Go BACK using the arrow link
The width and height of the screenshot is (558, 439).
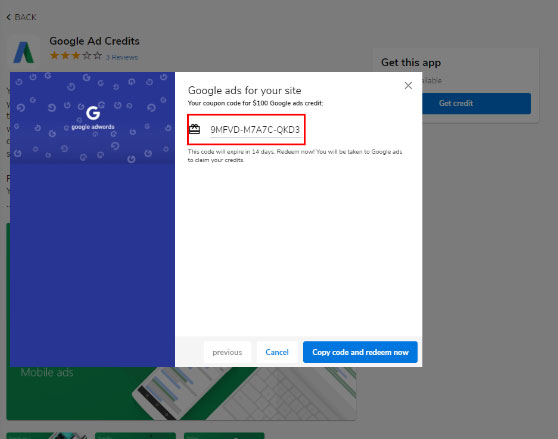tap(22, 17)
